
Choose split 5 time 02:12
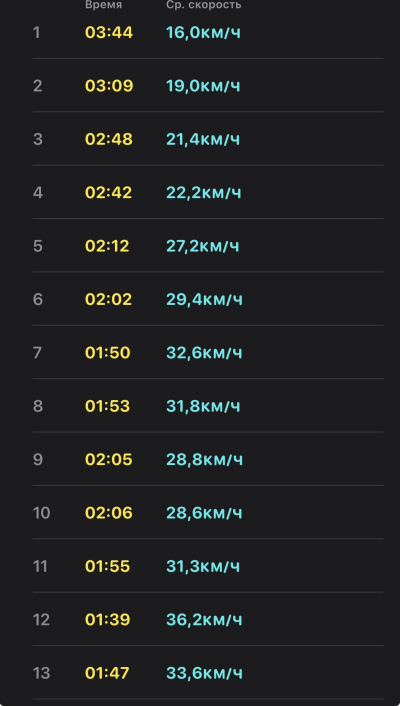click(x=107, y=246)
